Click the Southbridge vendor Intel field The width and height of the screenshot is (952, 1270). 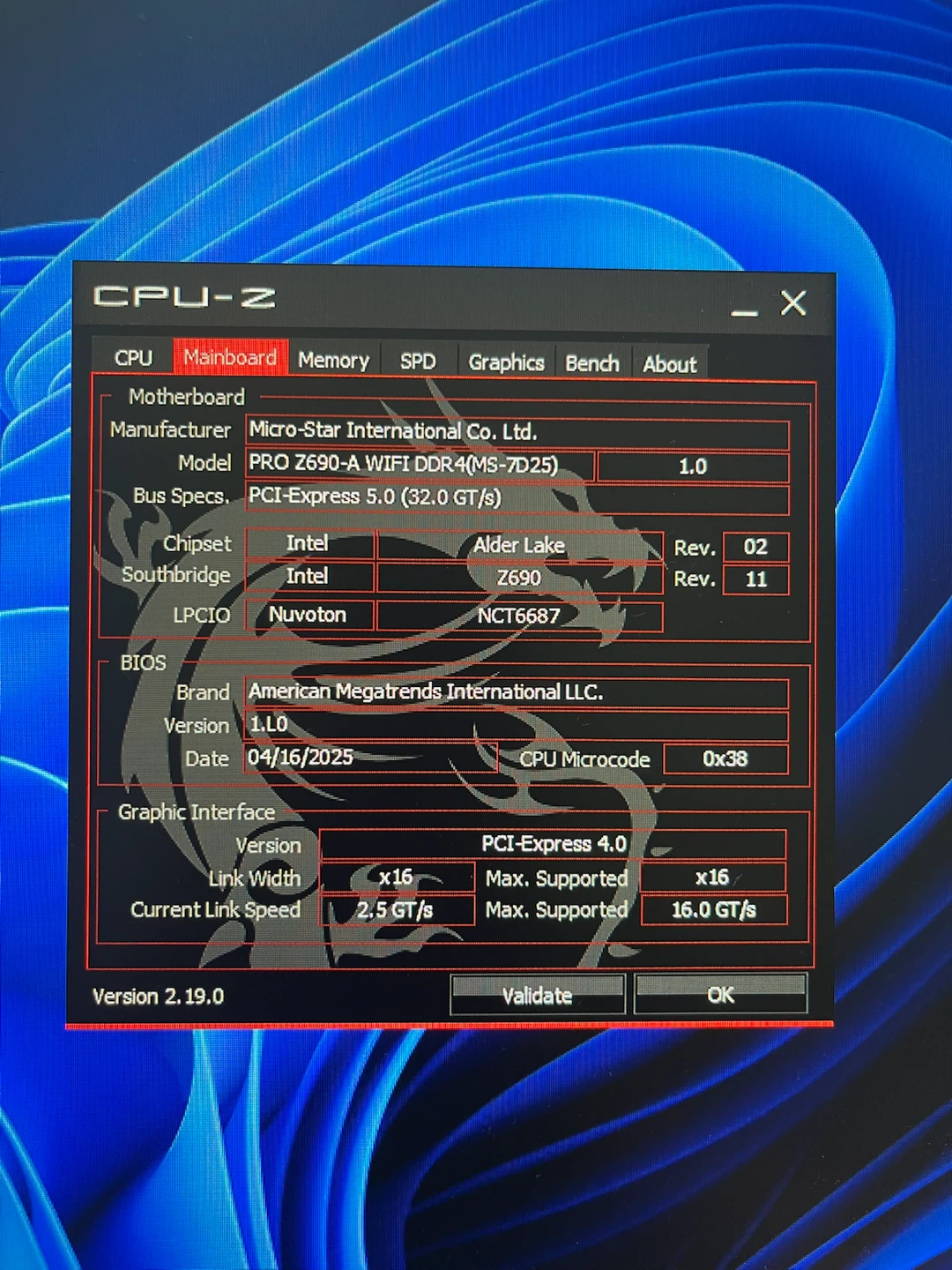tap(309, 576)
